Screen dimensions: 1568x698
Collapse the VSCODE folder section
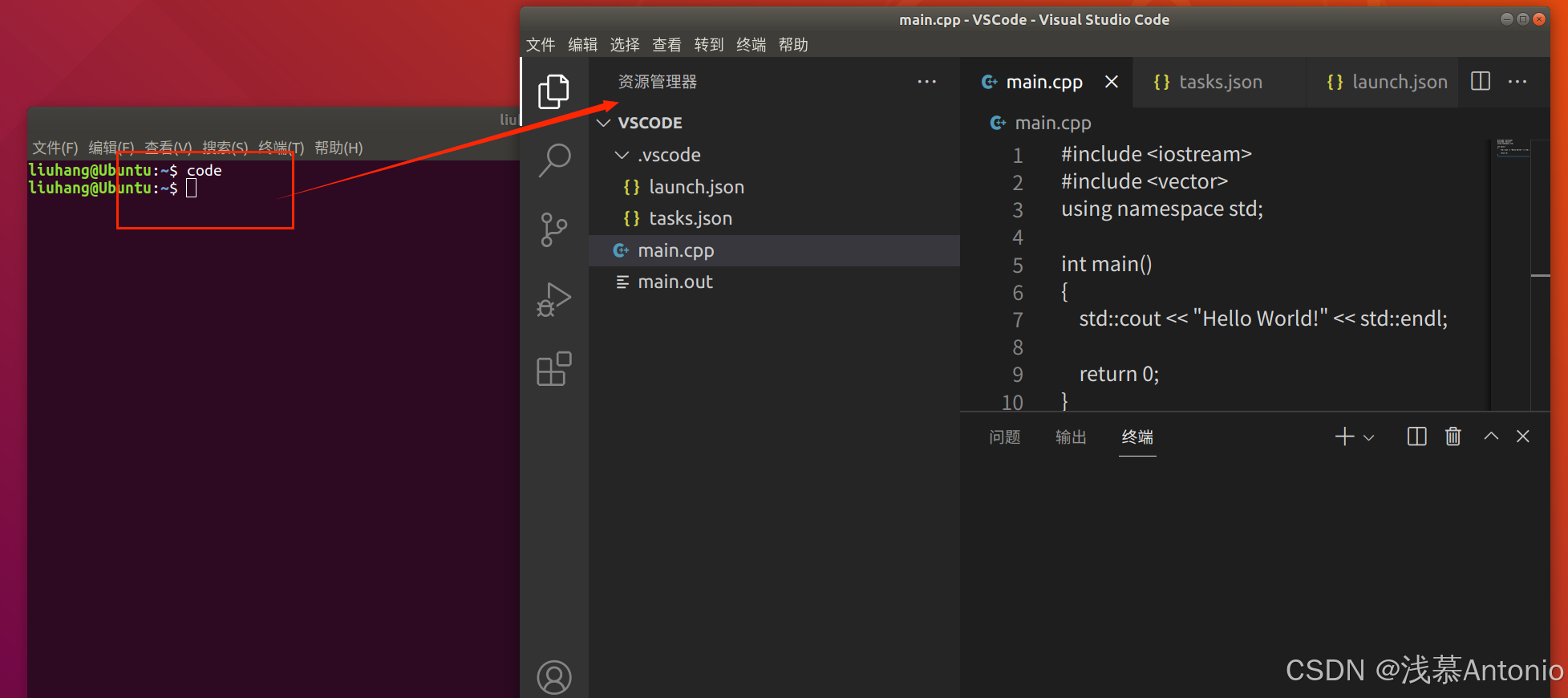click(x=774, y=123)
